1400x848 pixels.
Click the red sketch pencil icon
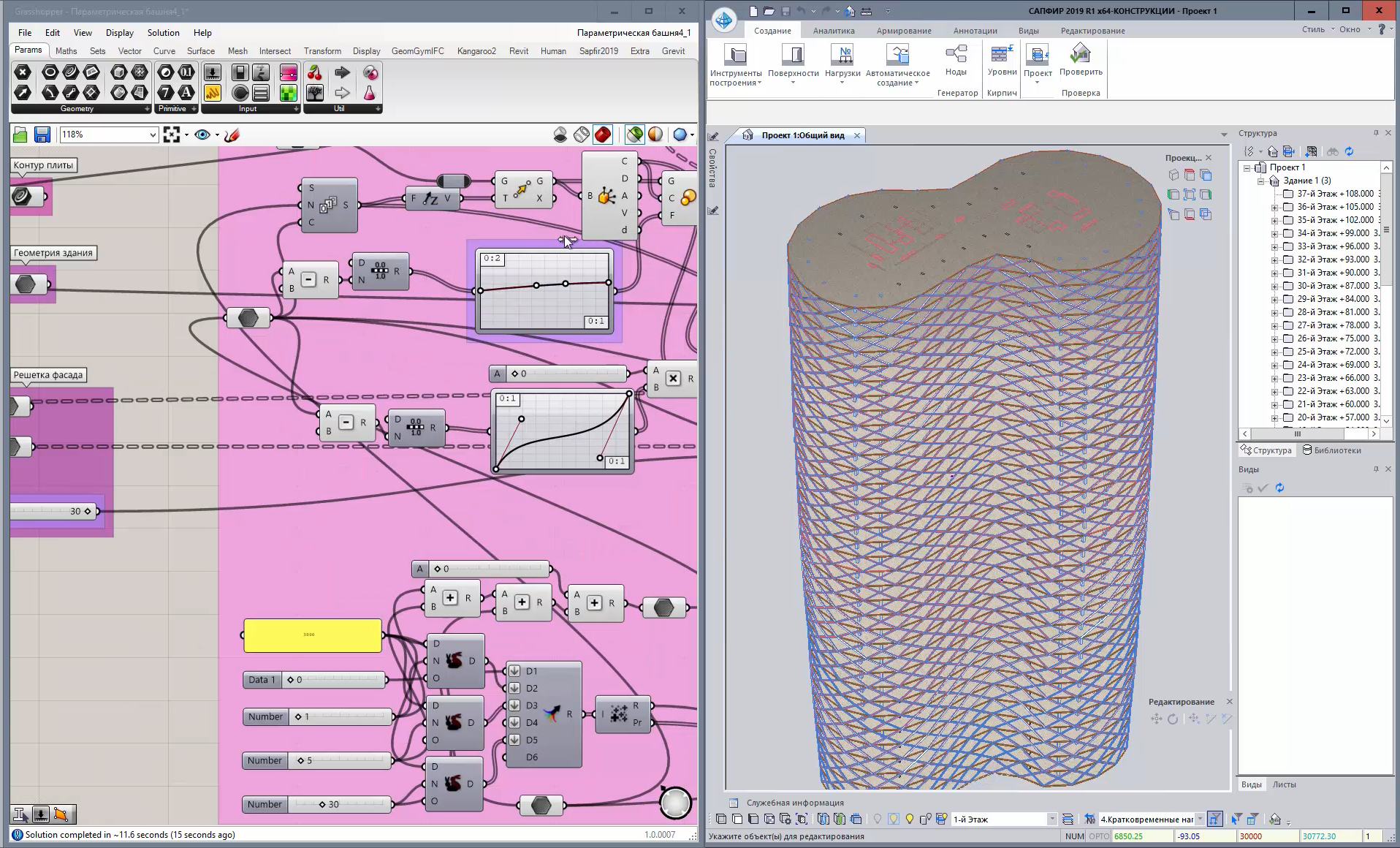232,135
